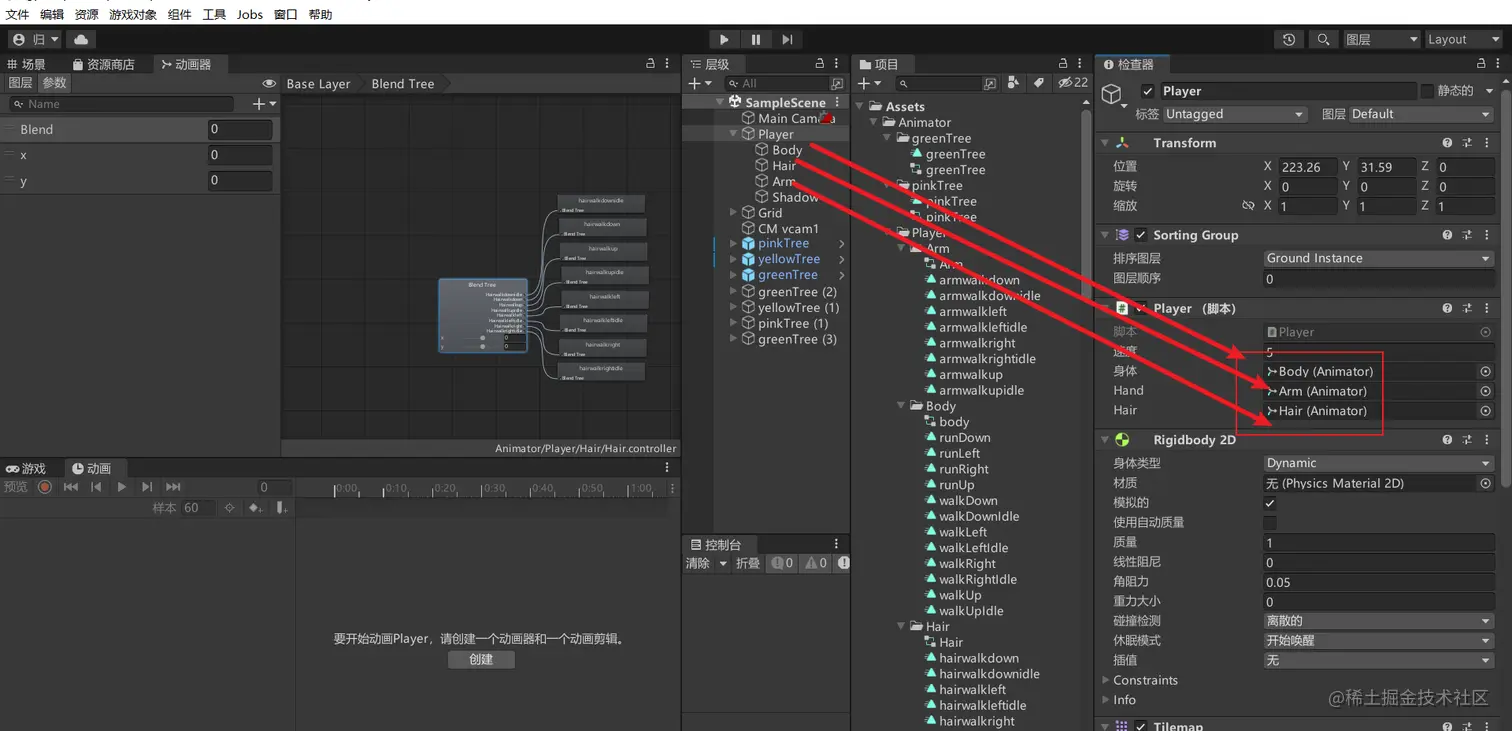
Task: Lock the Inspector with the padlock icon
Action: coord(1479,63)
